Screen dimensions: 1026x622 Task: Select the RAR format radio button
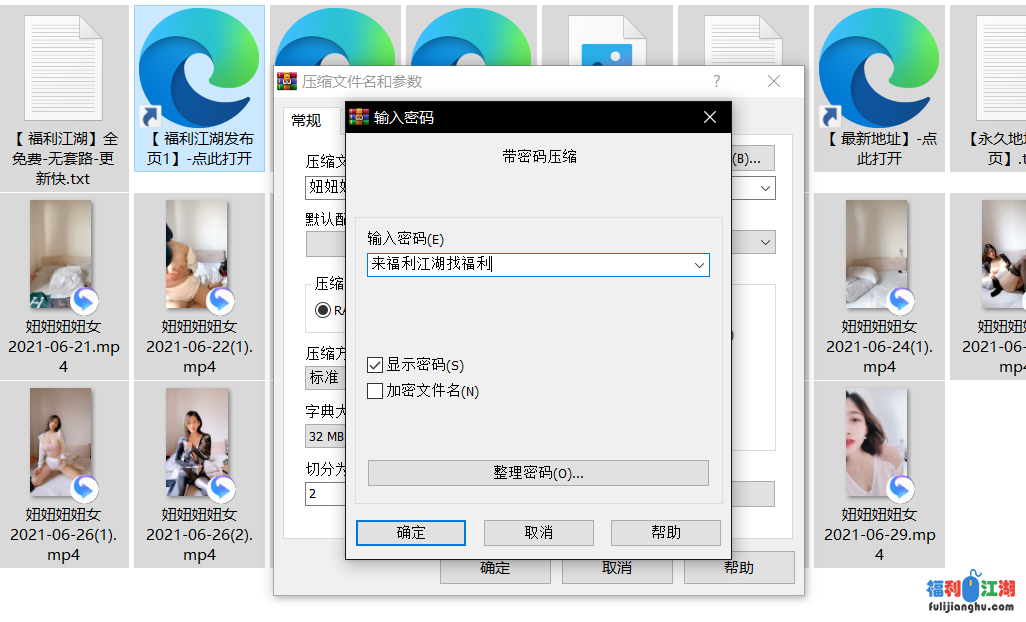323,310
